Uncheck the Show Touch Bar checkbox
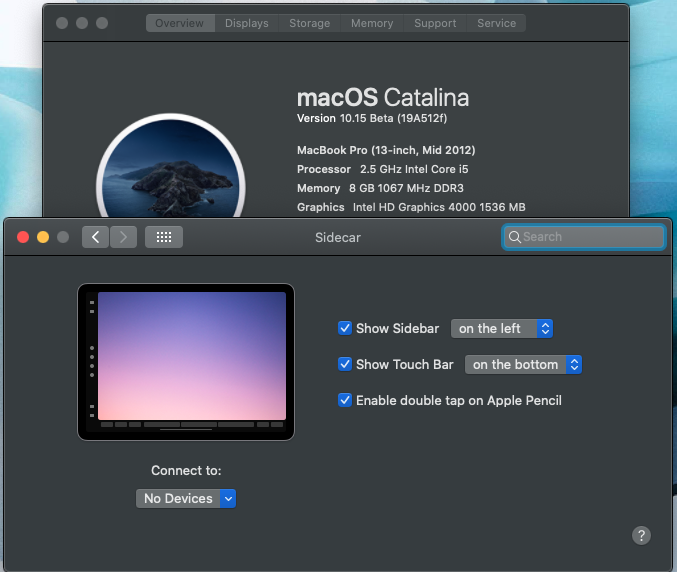The width and height of the screenshot is (677, 572). click(345, 364)
